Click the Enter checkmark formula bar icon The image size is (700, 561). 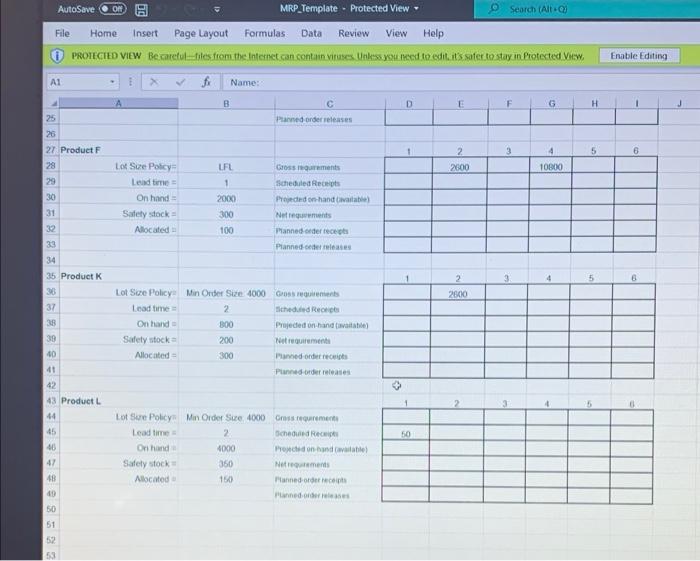(x=180, y=82)
